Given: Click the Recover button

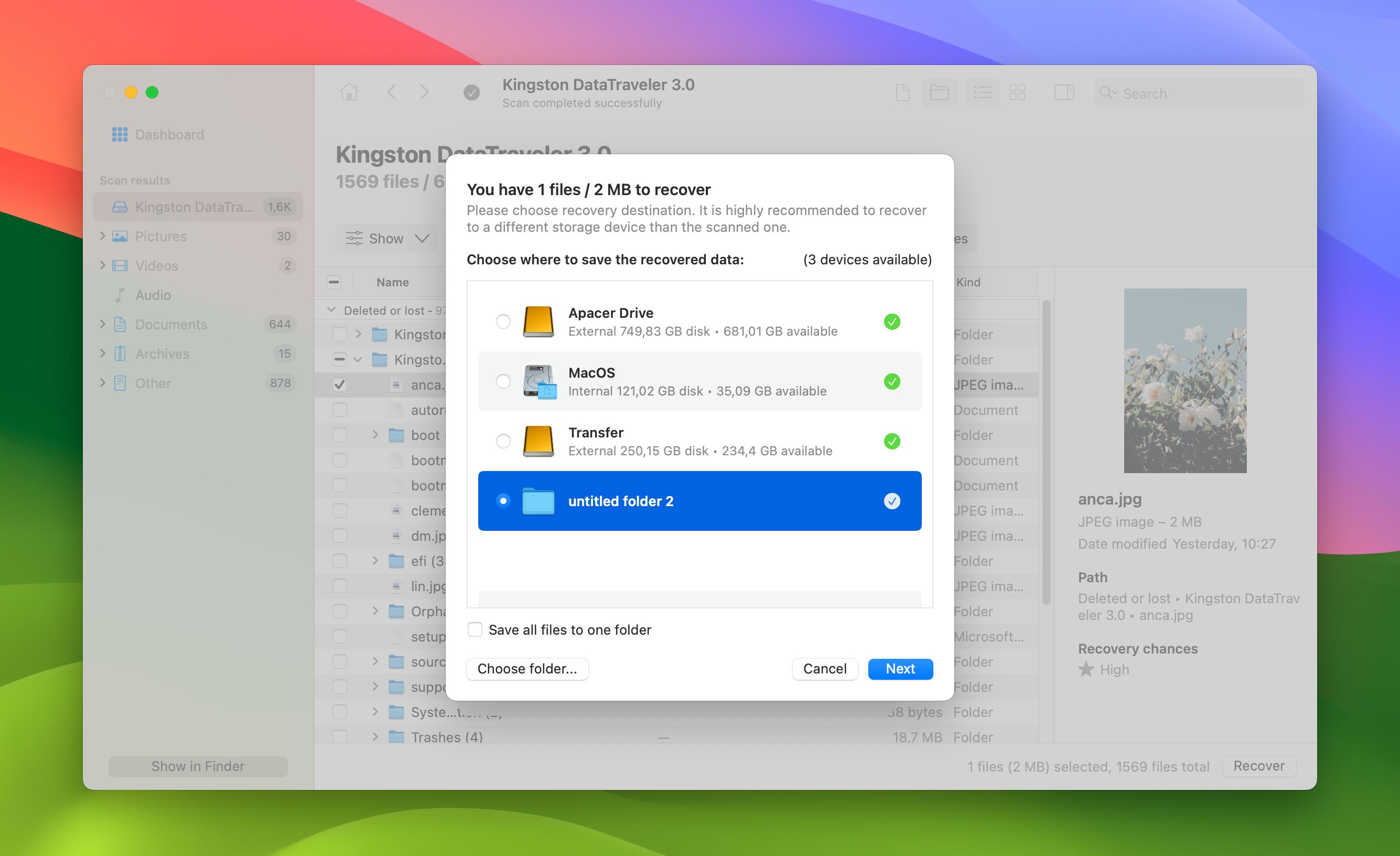Looking at the screenshot, I should pyautogui.click(x=1258, y=766).
